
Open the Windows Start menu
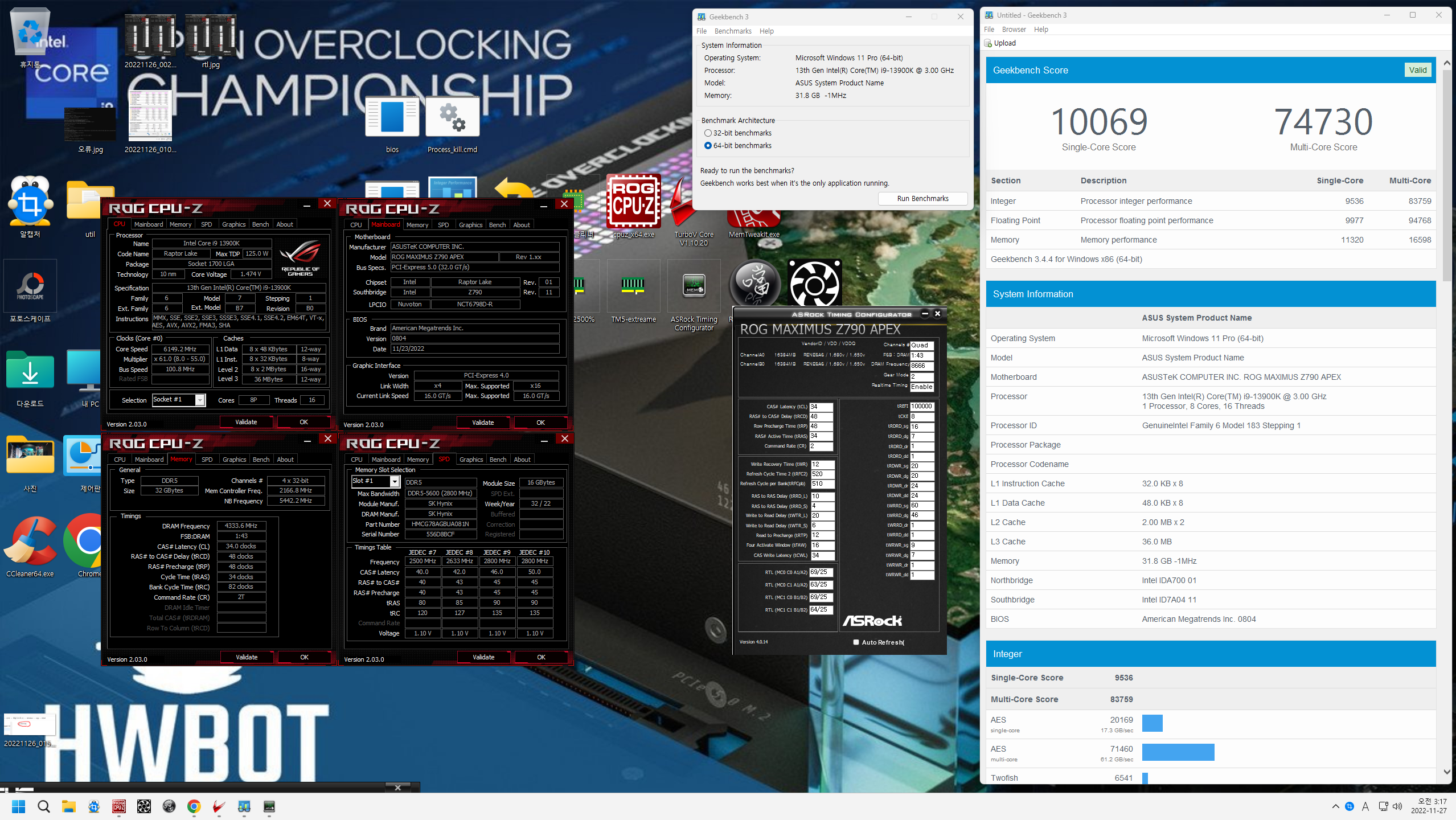19,806
